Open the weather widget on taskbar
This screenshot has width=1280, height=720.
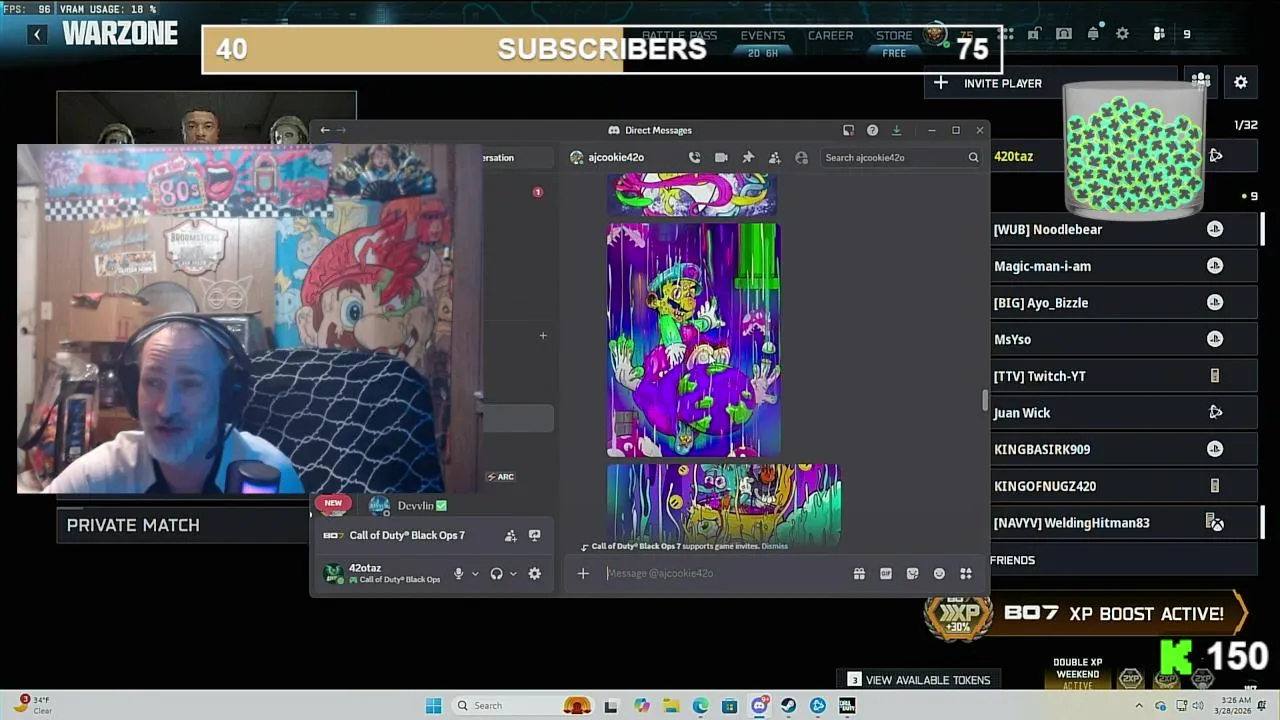33,705
